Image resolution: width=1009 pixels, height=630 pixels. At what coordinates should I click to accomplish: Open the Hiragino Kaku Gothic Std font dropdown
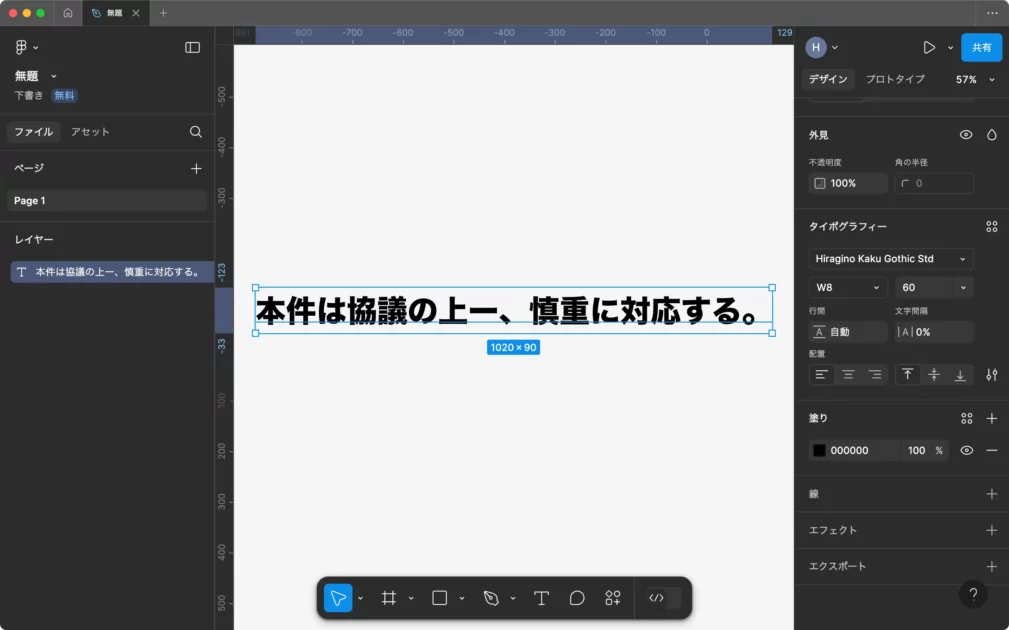coord(890,259)
